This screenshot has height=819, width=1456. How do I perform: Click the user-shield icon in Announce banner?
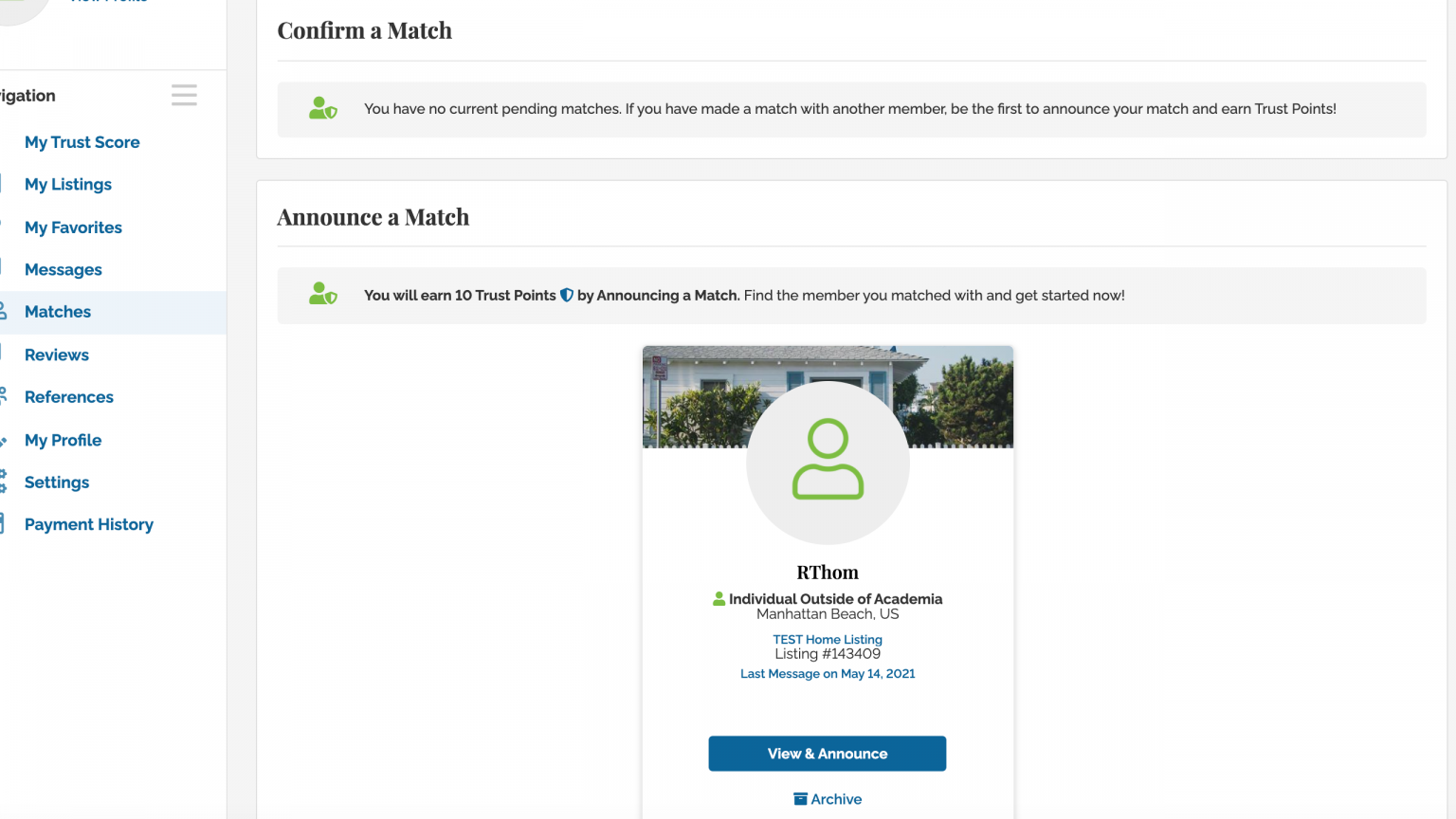click(322, 295)
